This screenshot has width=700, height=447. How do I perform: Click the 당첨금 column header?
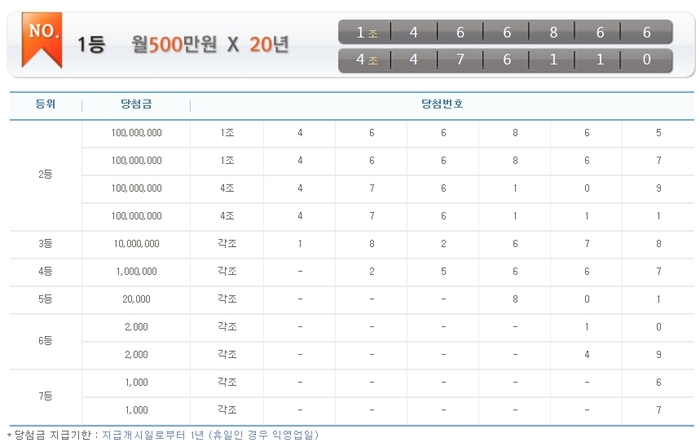point(135,104)
